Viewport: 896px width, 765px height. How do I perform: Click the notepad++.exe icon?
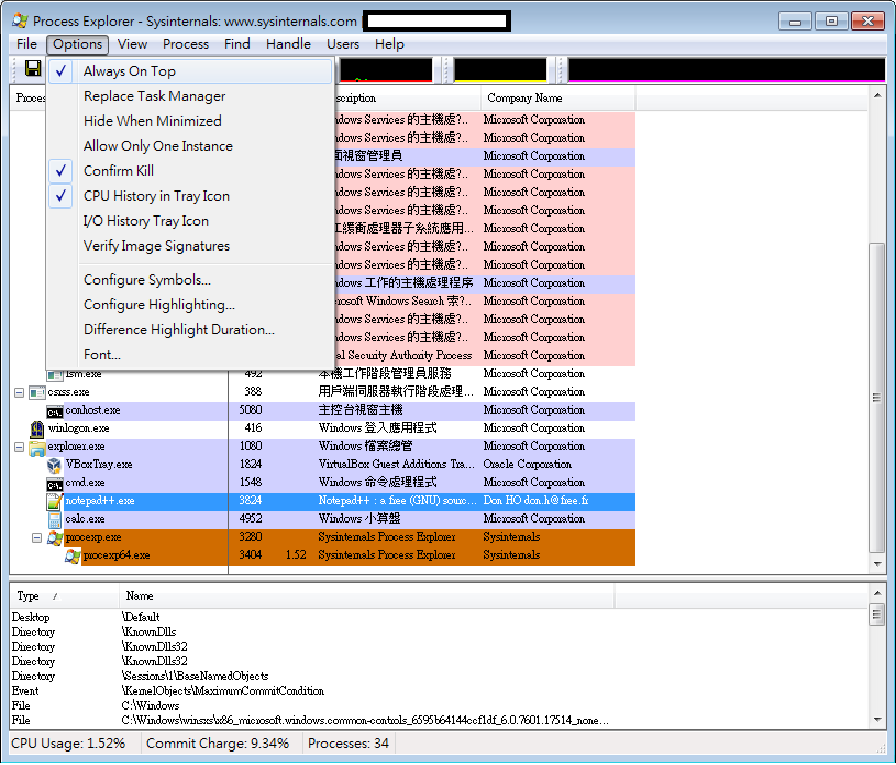pos(54,502)
